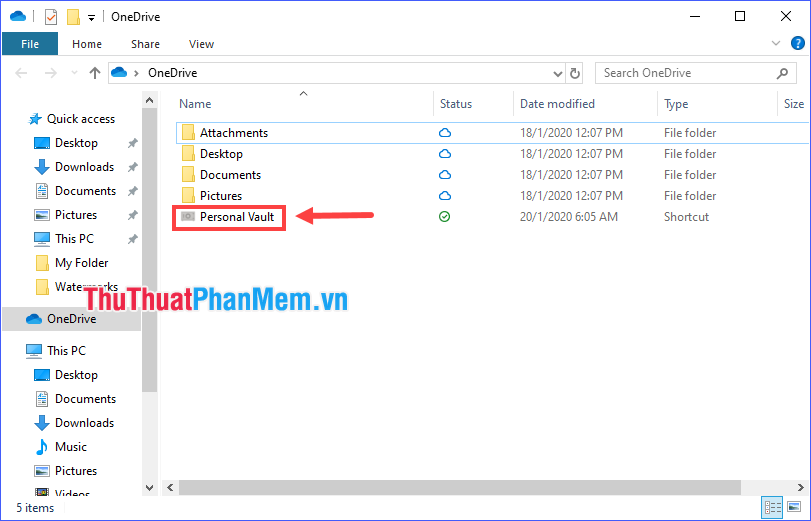Expand the ribbon with the chevron

click(x=775, y=43)
